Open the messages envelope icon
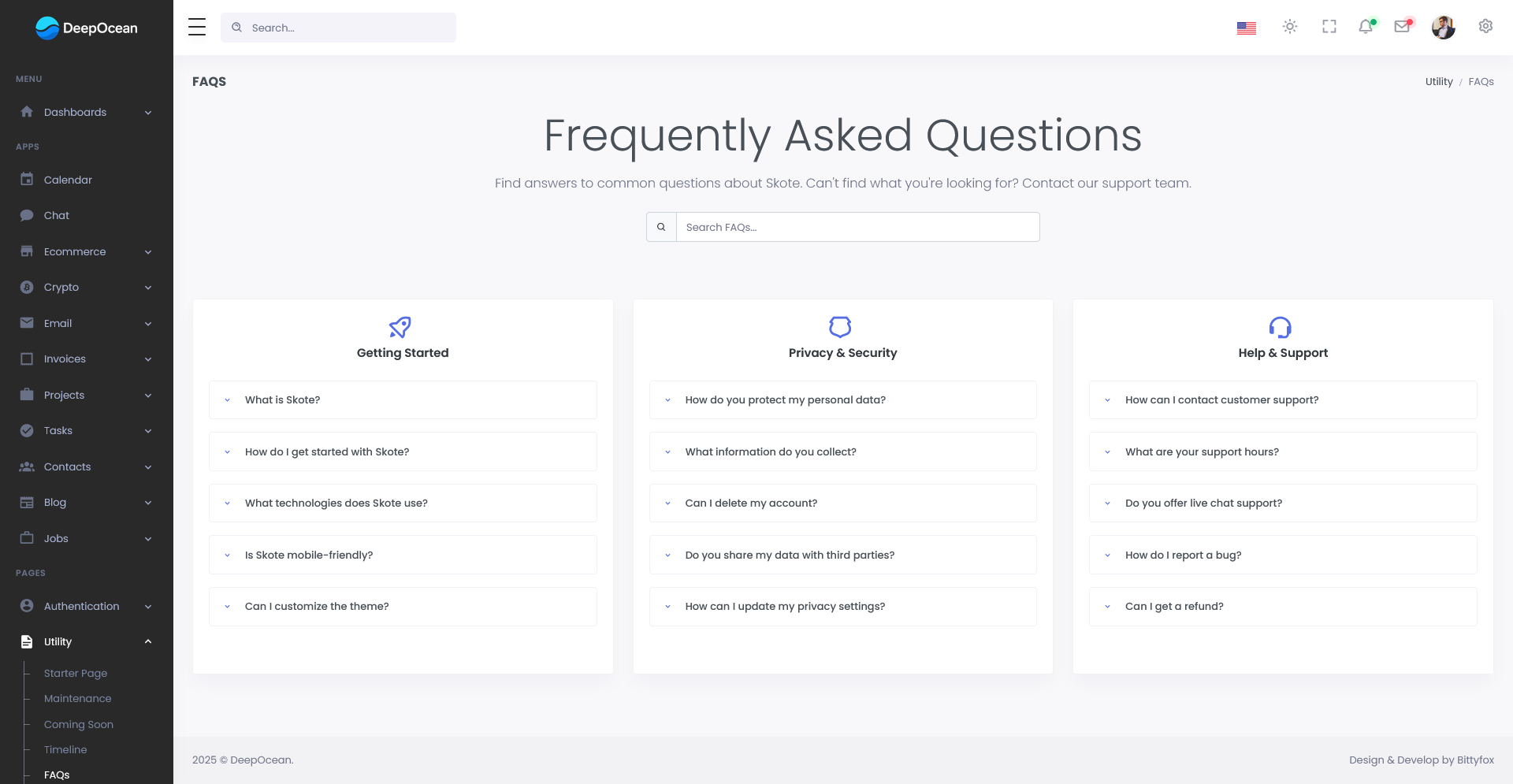 tap(1403, 27)
